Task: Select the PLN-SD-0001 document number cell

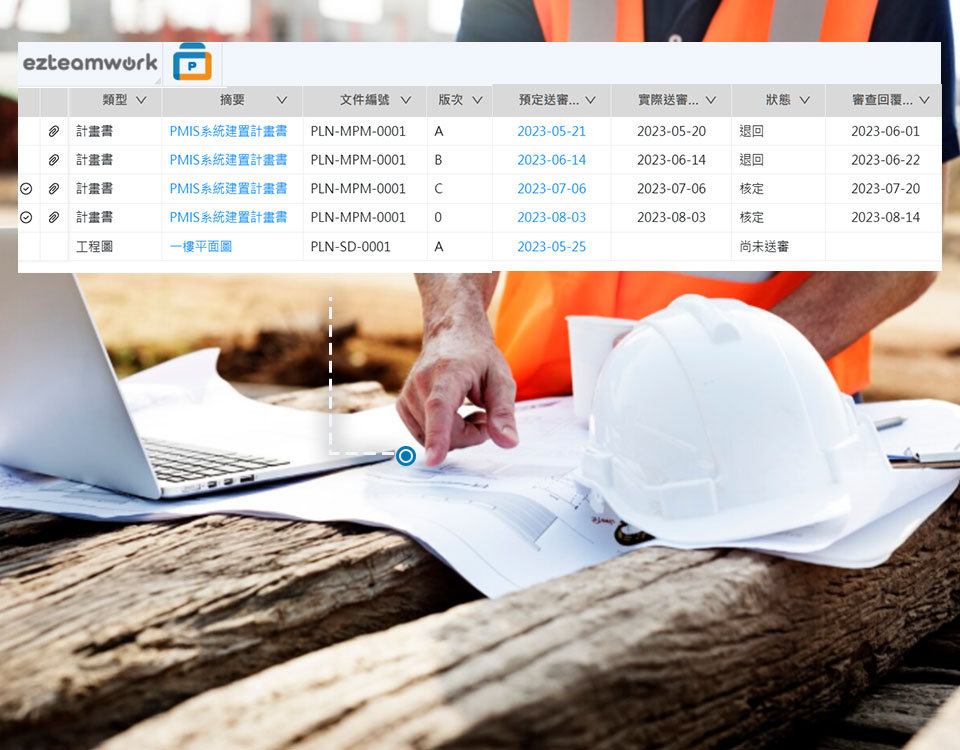Action: [x=350, y=246]
